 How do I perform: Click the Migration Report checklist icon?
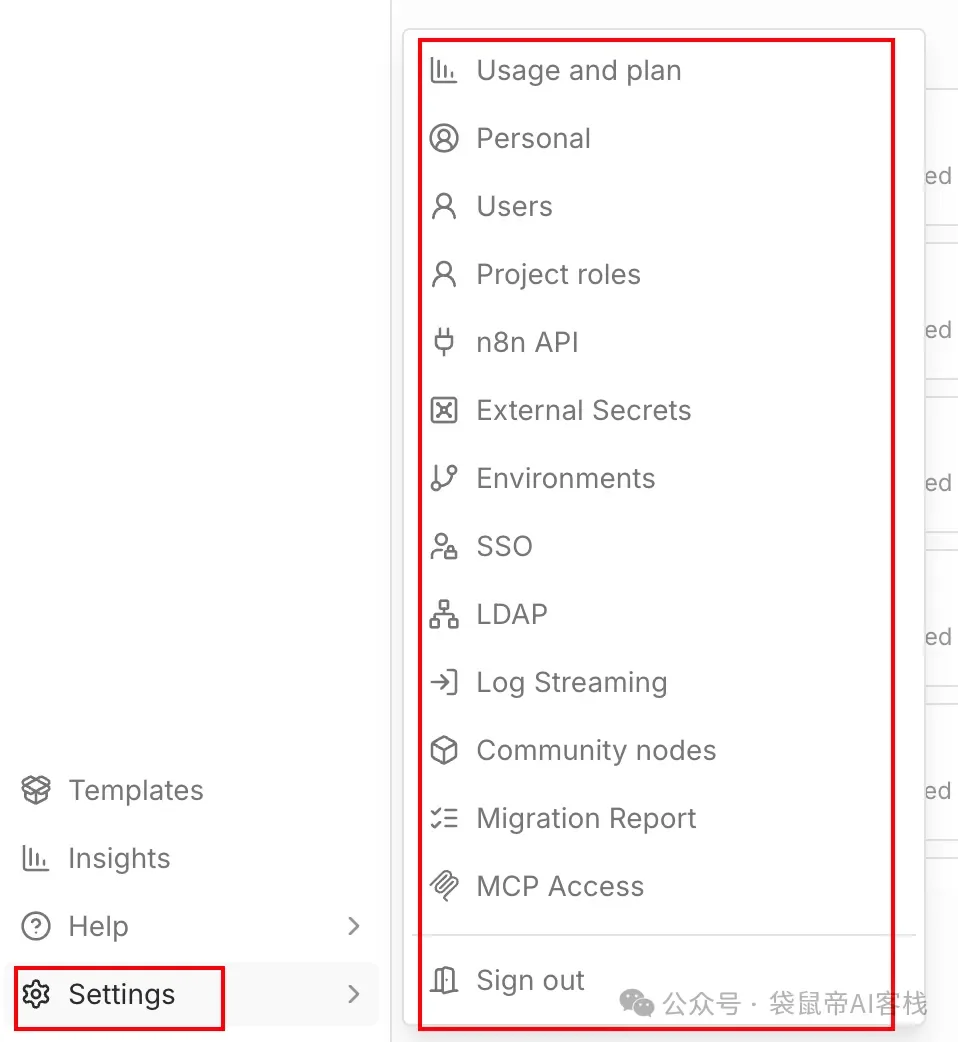click(x=444, y=819)
